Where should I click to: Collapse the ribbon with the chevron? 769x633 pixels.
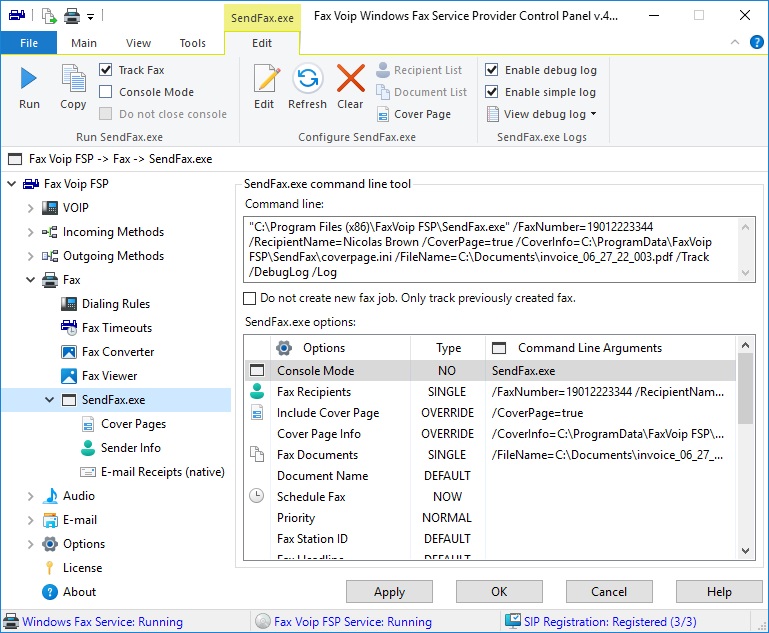pyautogui.click(x=735, y=42)
